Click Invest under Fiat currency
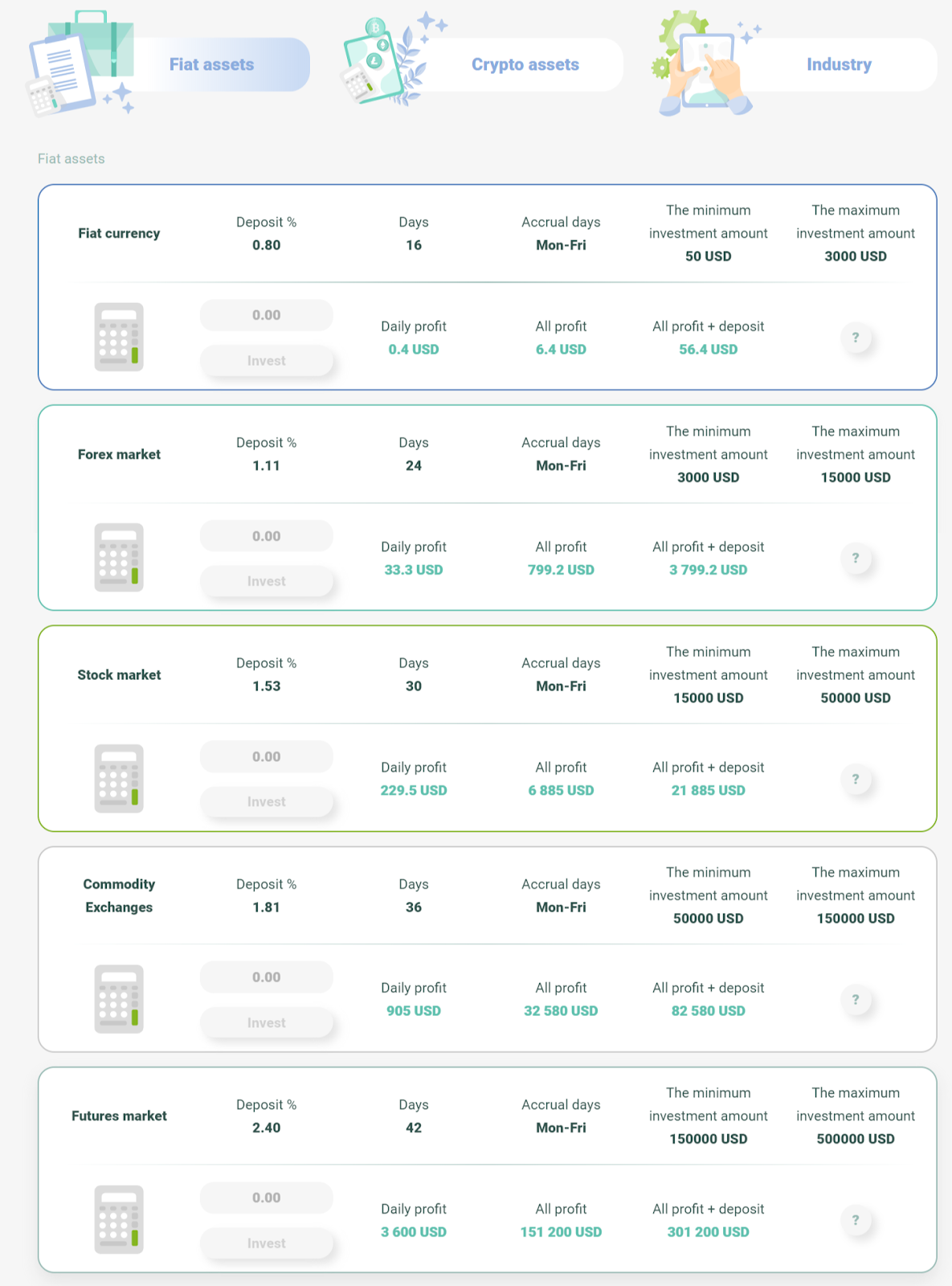The height and width of the screenshot is (1286, 952). click(x=266, y=361)
